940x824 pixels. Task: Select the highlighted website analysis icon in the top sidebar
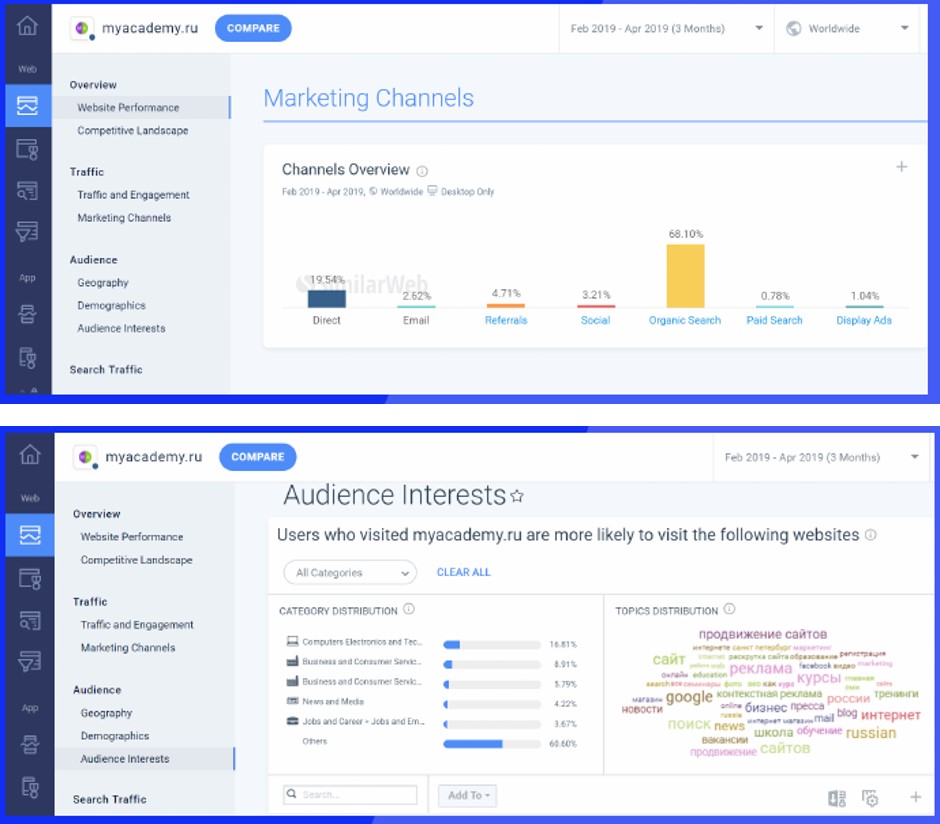28,105
